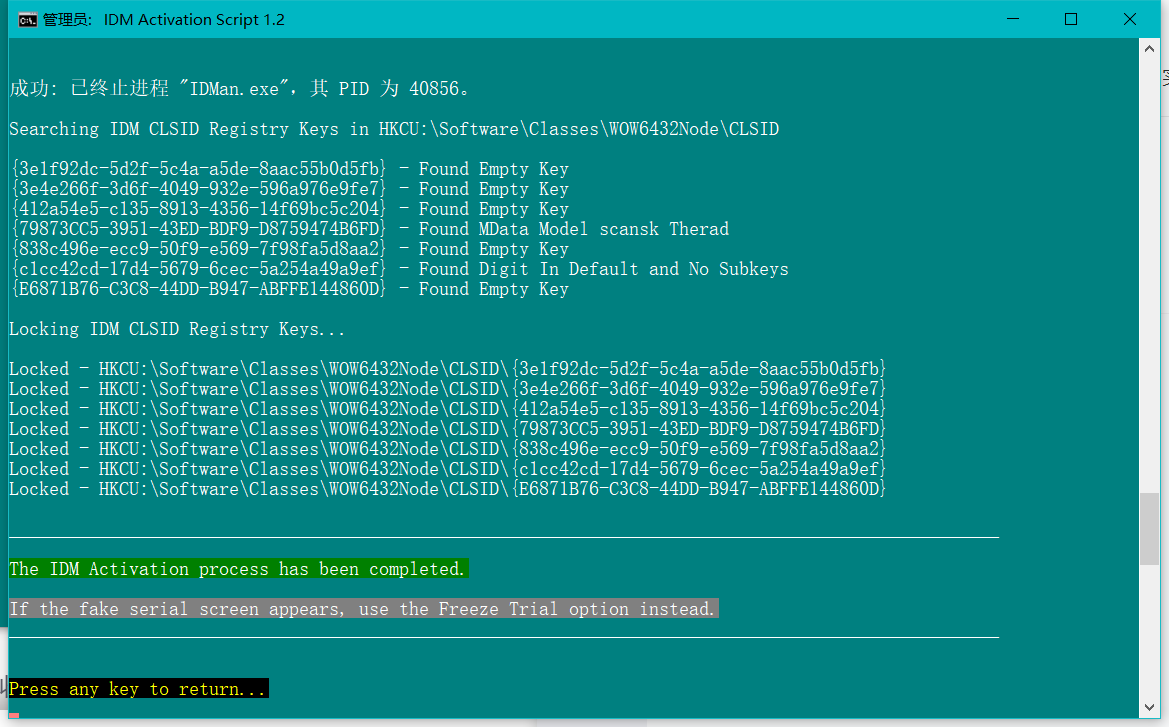Click the green 'Activation process has been completed' message
The height and width of the screenshot is (727, 1169).
tap(239, 569)
